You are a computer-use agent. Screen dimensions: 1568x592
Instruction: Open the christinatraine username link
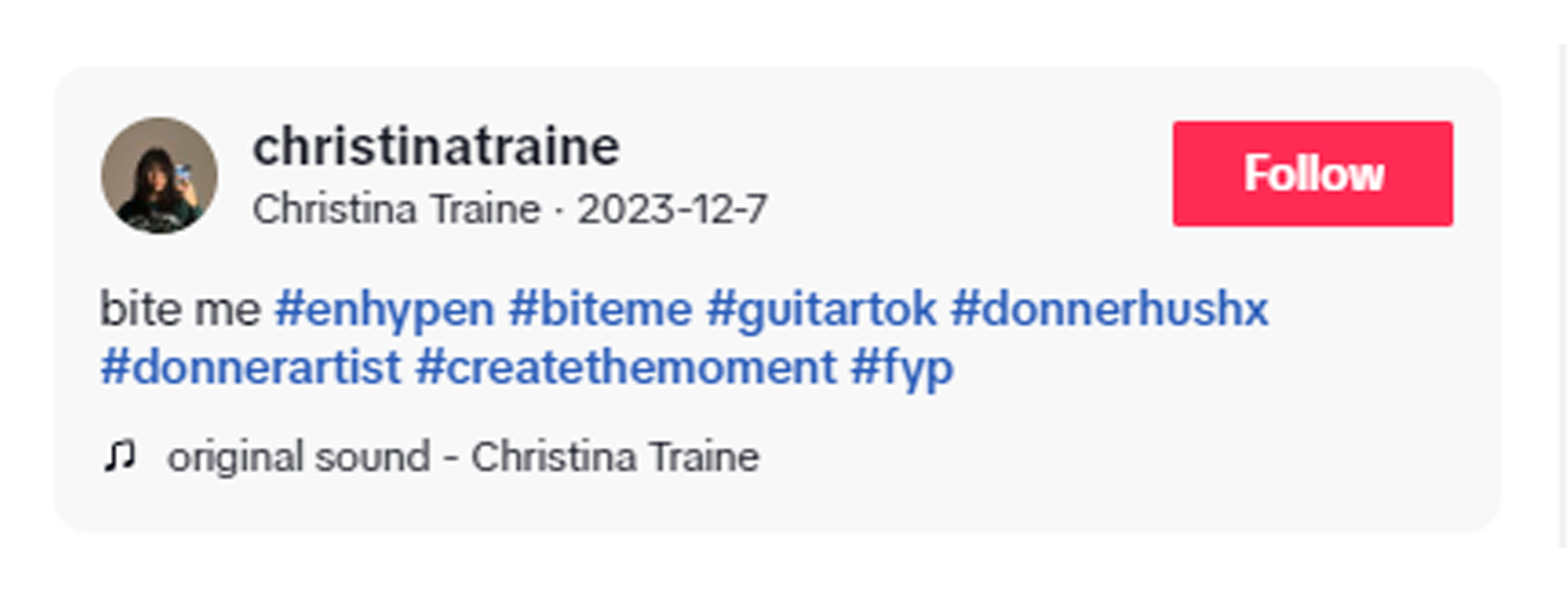point(435,147)
